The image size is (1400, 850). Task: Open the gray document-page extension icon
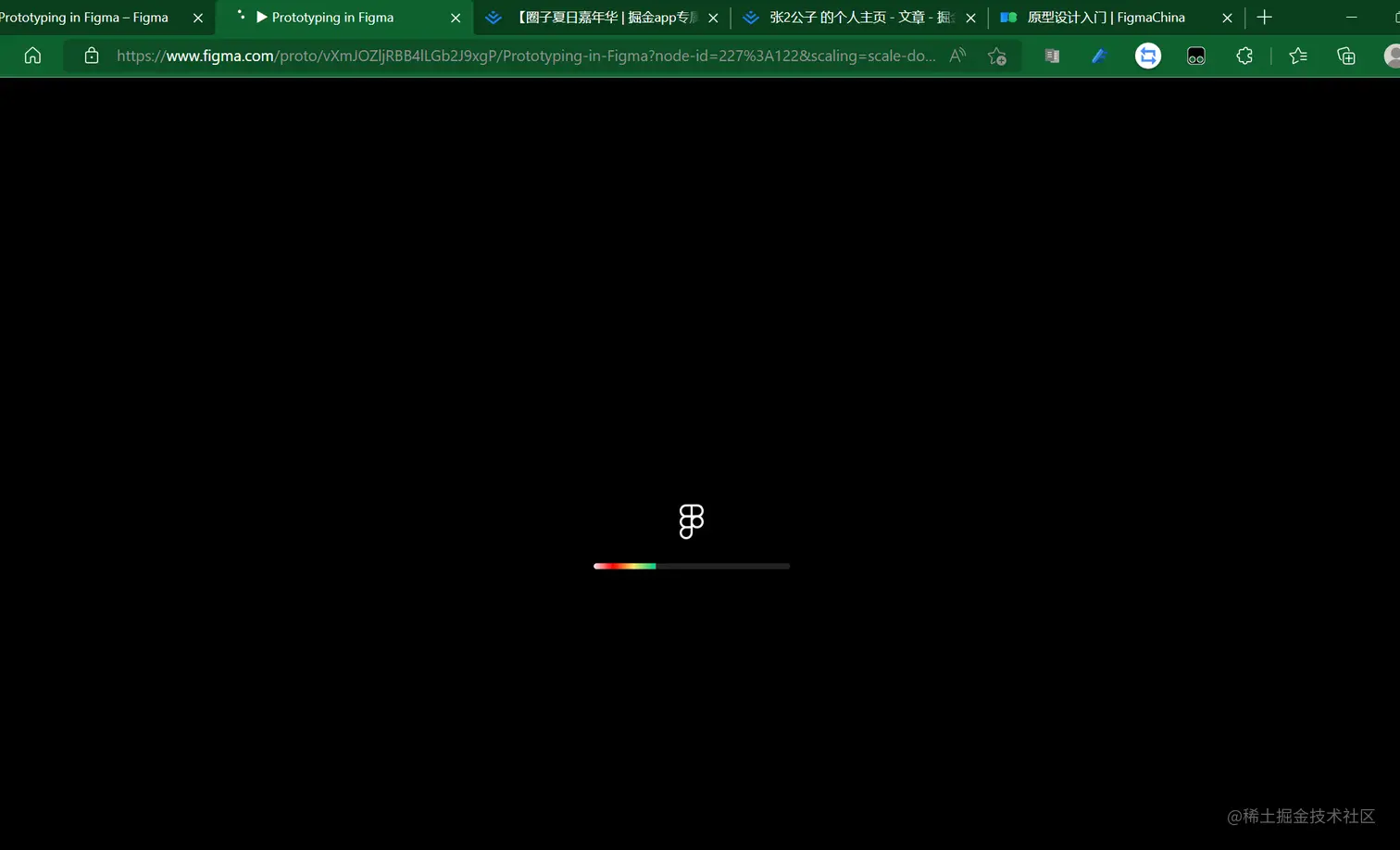1052,56
